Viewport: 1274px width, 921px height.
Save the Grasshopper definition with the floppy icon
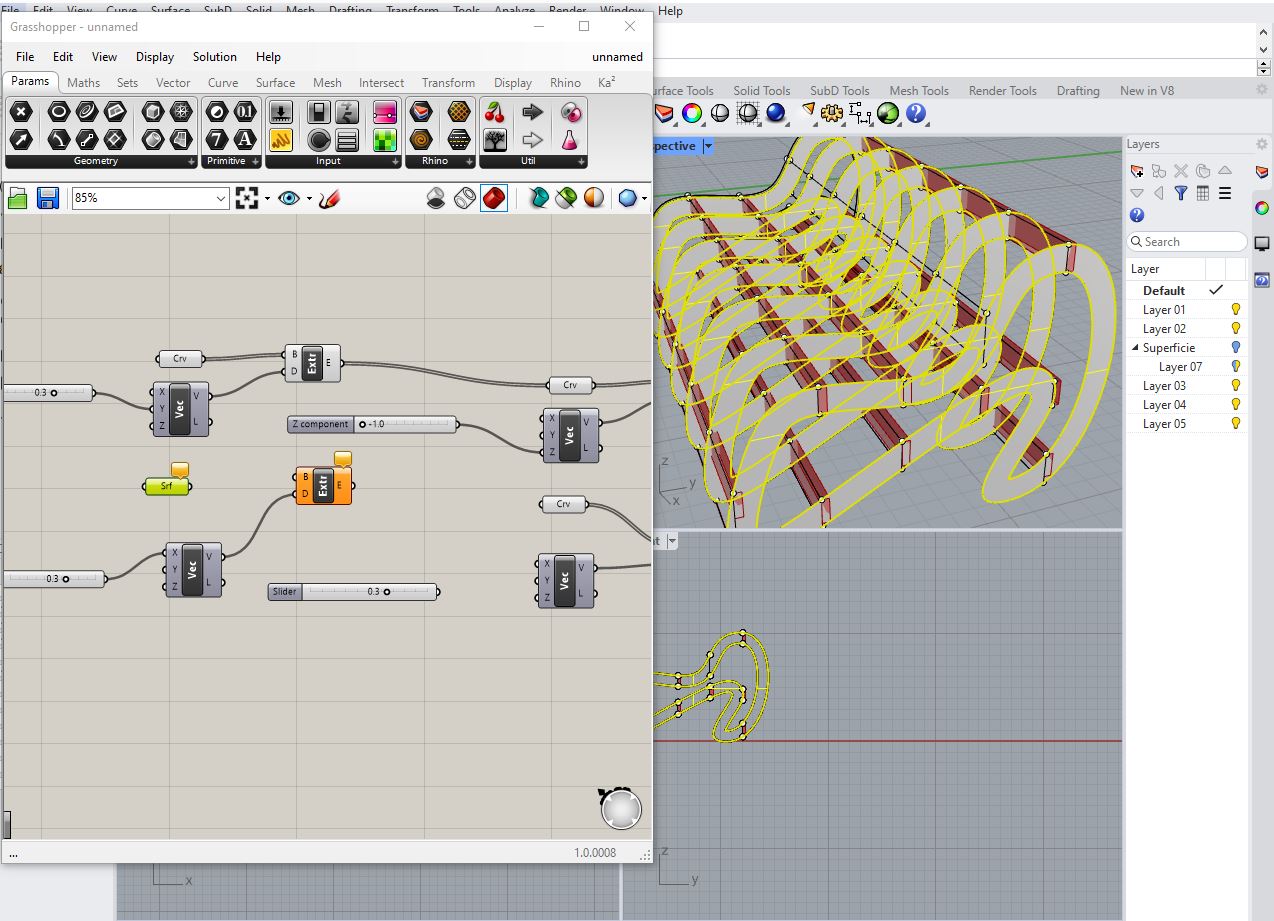pos(47,198)
